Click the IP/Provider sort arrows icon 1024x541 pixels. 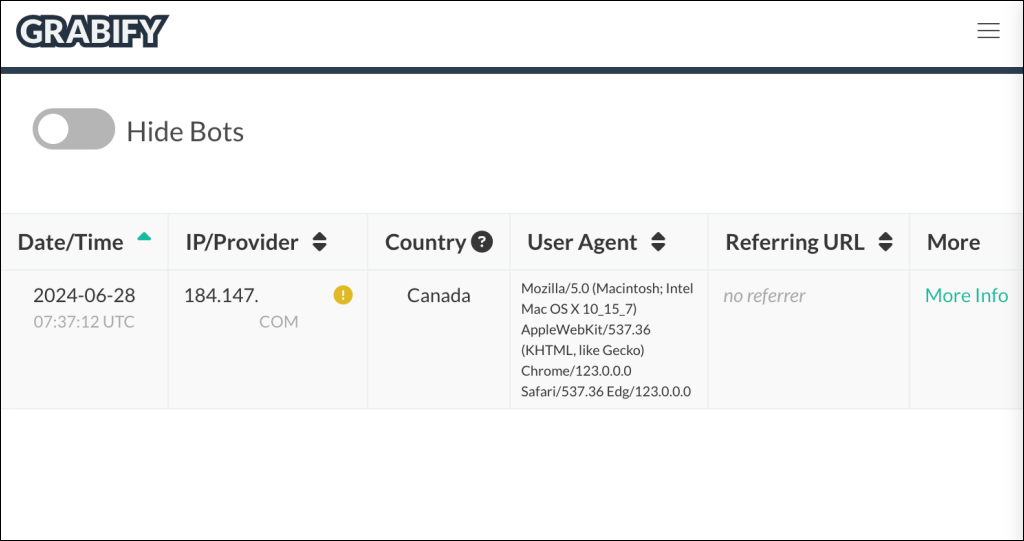pos(320,242)
